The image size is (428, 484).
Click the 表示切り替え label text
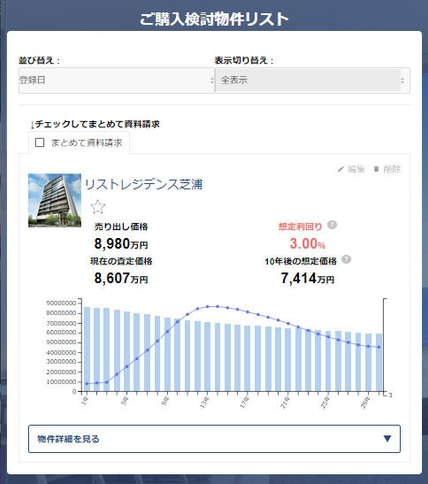click(244, 60)
